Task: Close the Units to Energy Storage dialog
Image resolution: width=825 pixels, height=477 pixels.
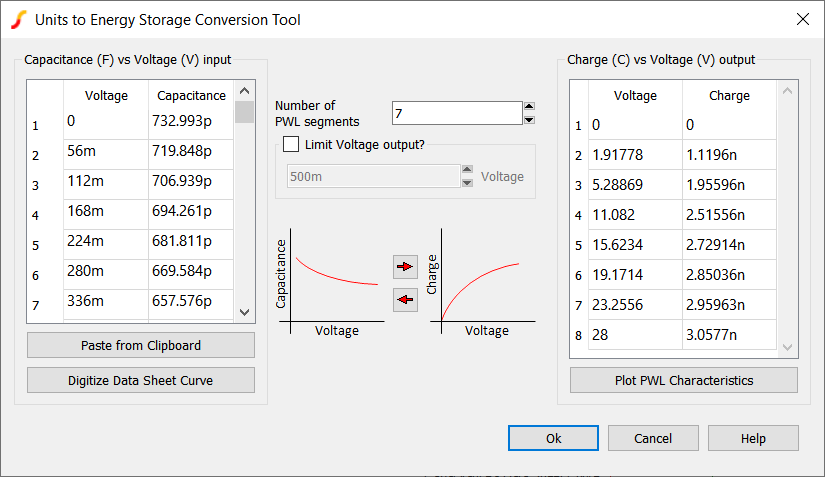Action: pyautogui.click(x=801, y=19)
